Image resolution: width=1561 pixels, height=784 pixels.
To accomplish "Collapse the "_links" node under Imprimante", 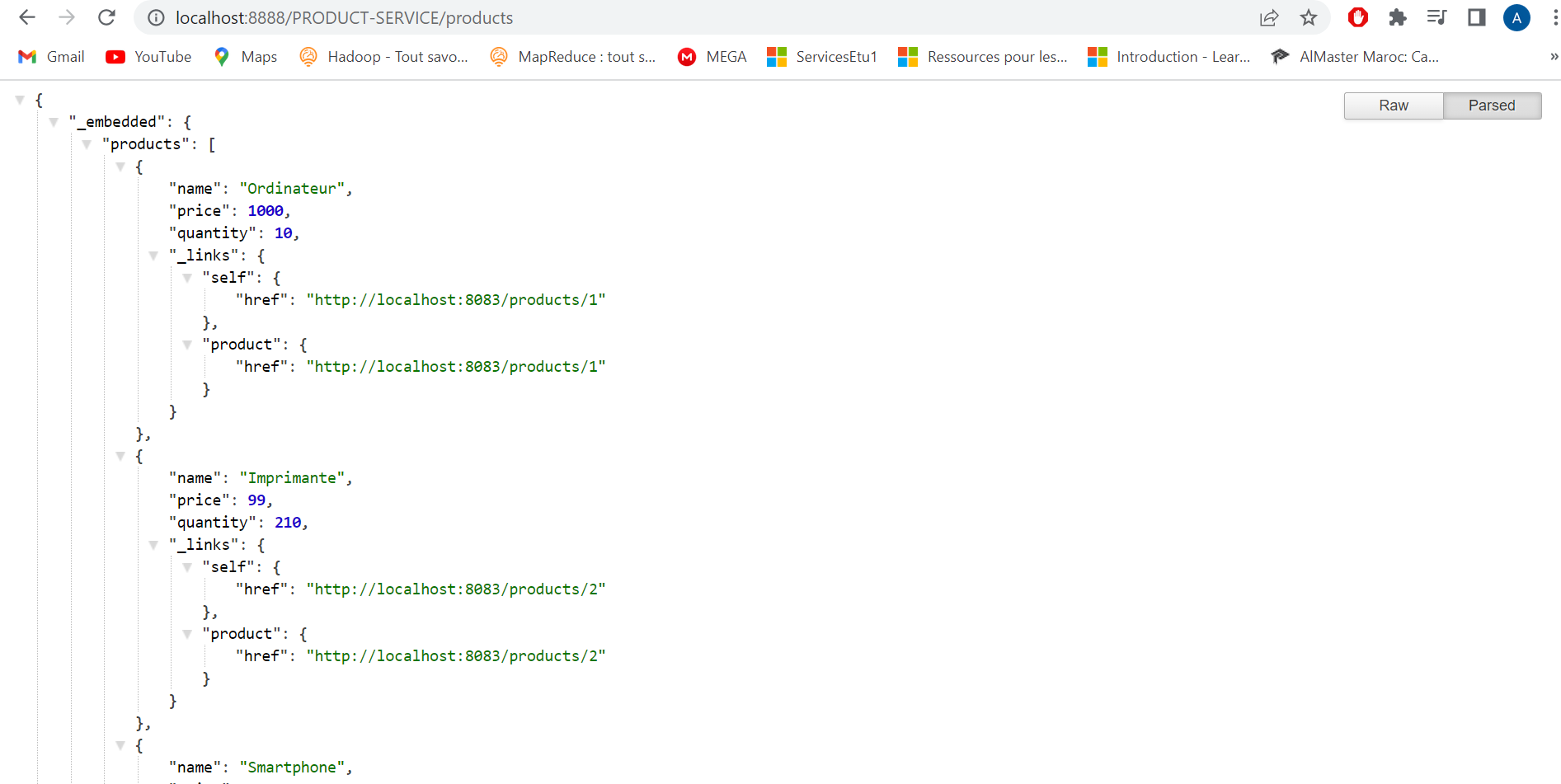I will click(x=153, y=544).
